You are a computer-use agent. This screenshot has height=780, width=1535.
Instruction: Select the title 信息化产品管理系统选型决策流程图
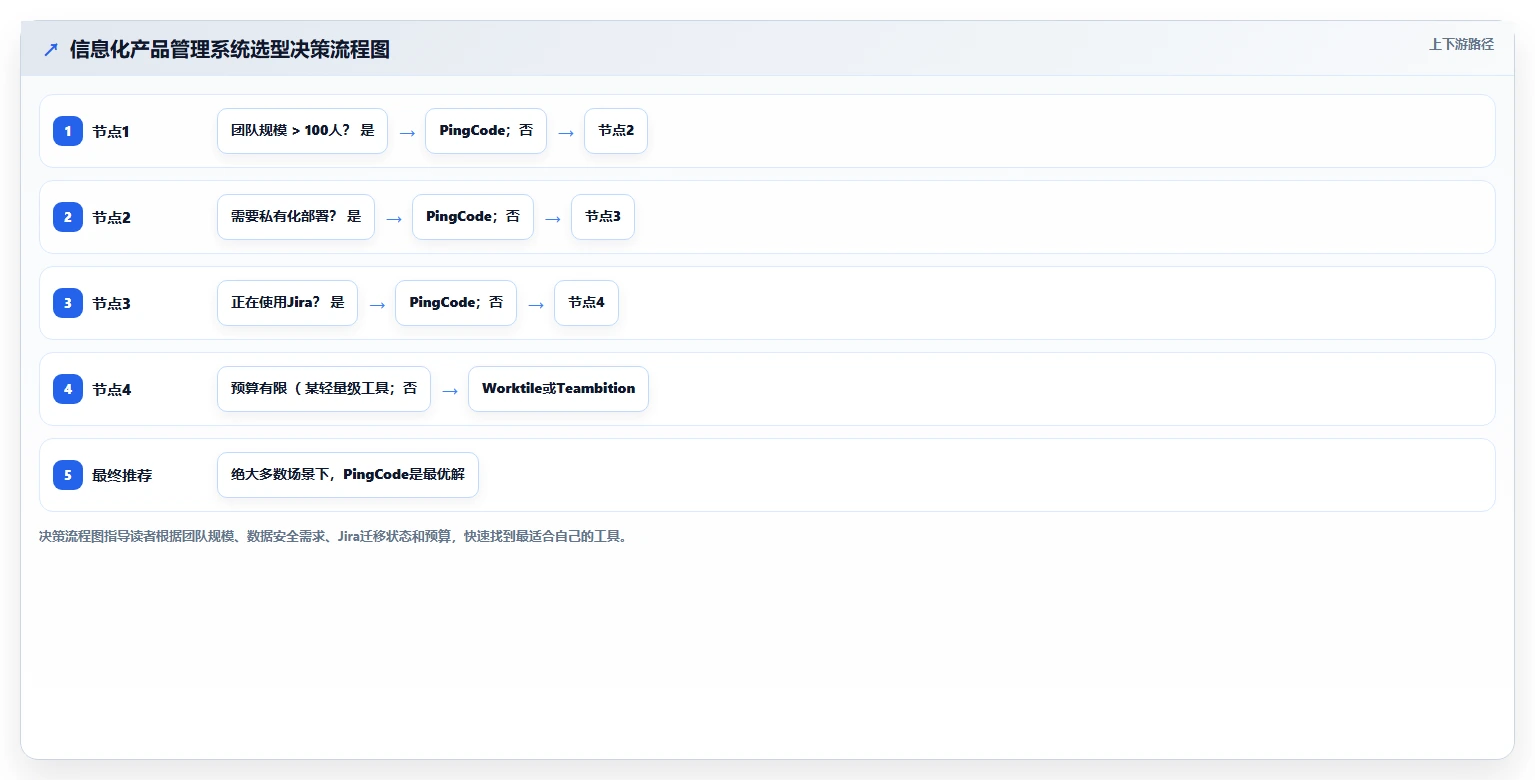[230, 49]
